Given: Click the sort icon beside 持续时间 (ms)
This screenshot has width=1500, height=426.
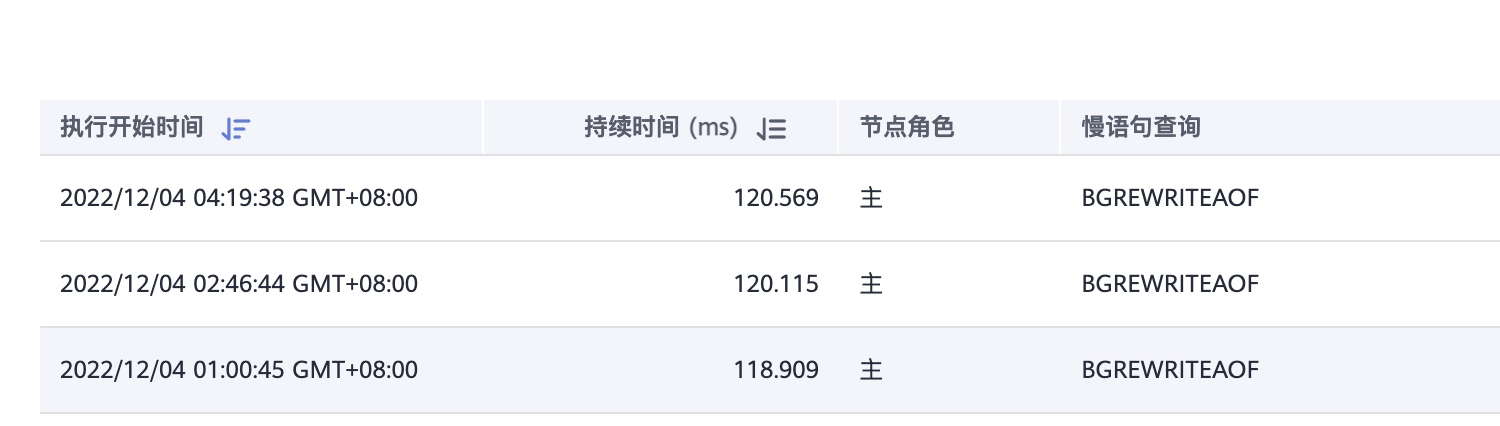Looking at the screenshot, I should (772, 128).
